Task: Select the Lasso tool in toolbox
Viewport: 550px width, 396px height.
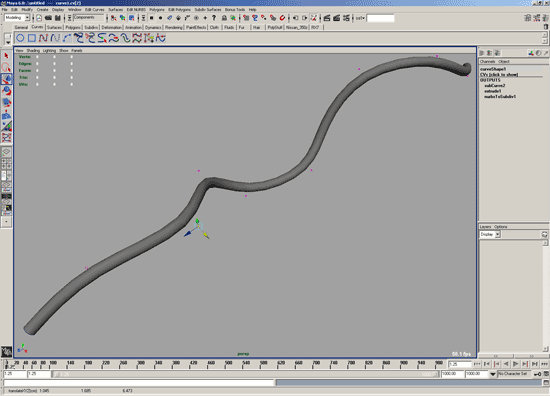Action: tap(6, 67)
